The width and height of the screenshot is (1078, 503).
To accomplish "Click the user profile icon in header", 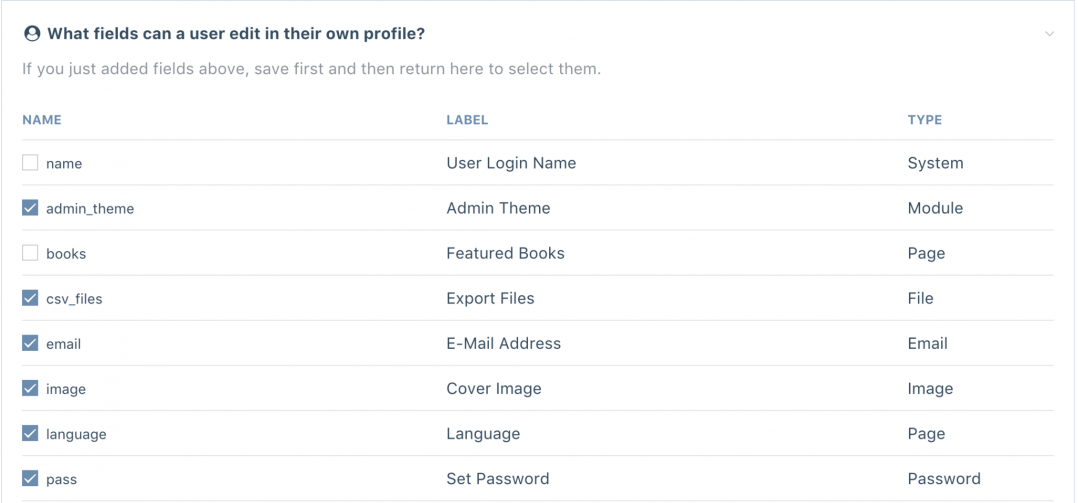I will (32, 33).
